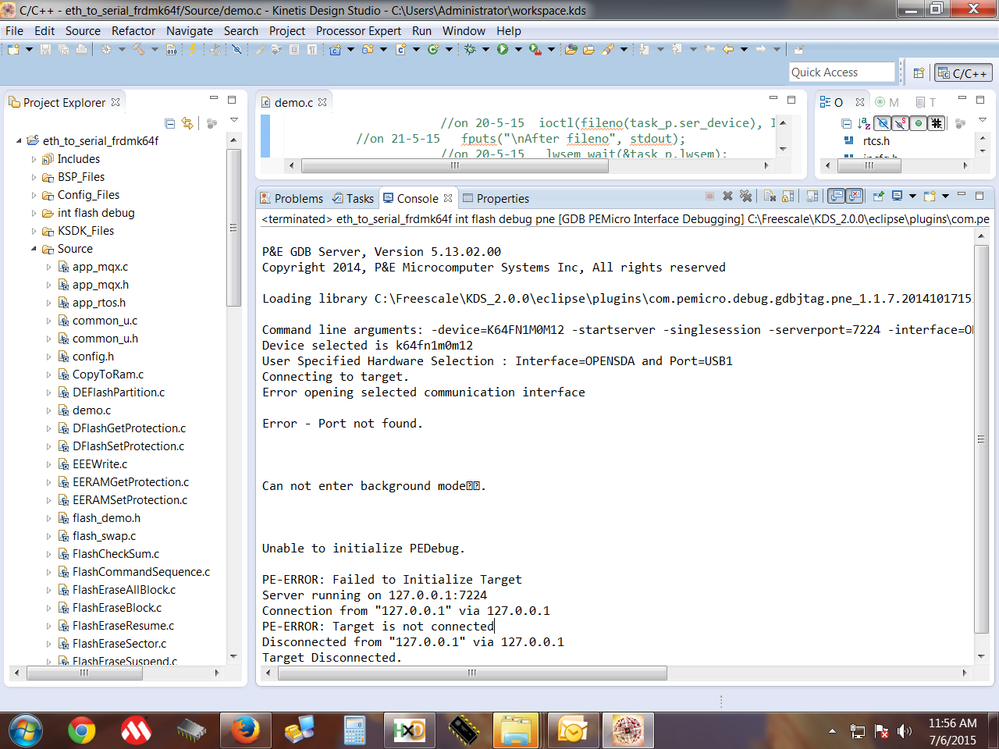Screen dimensions: 999x749
Task: Click Display Selected Console icon
Action: tap(897, 197)
